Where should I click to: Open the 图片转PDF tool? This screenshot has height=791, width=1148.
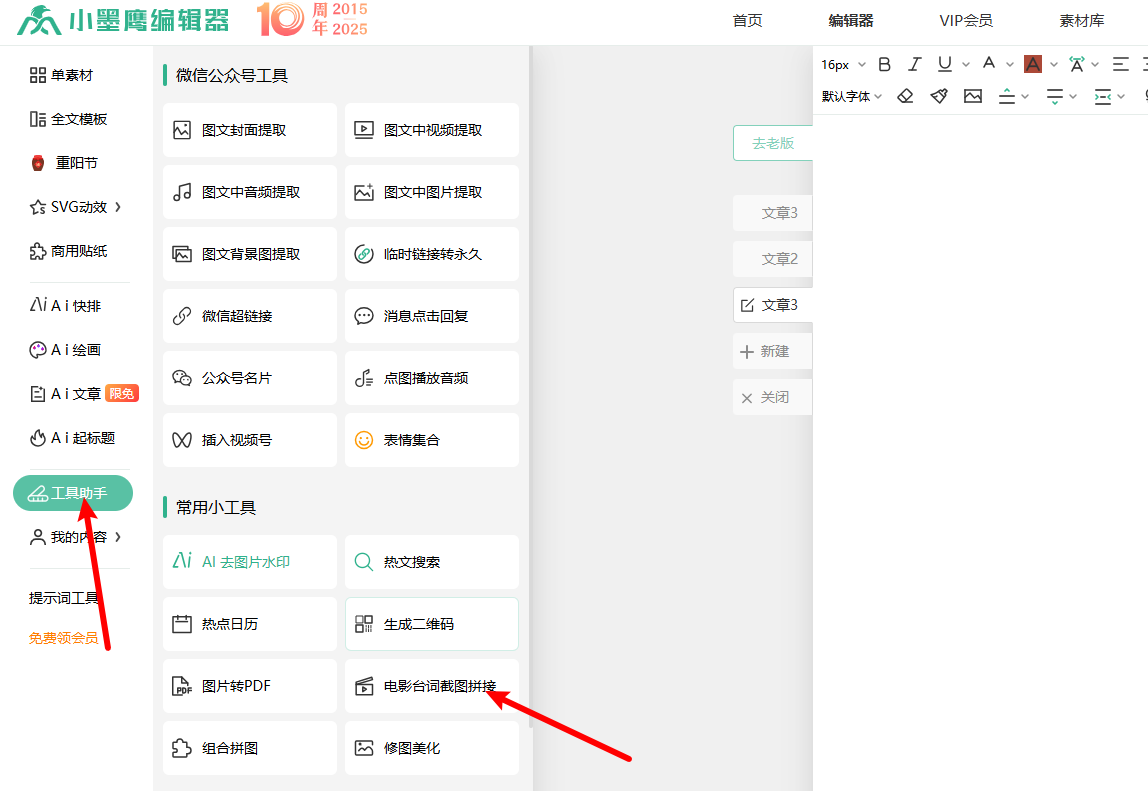pos(250,686)
